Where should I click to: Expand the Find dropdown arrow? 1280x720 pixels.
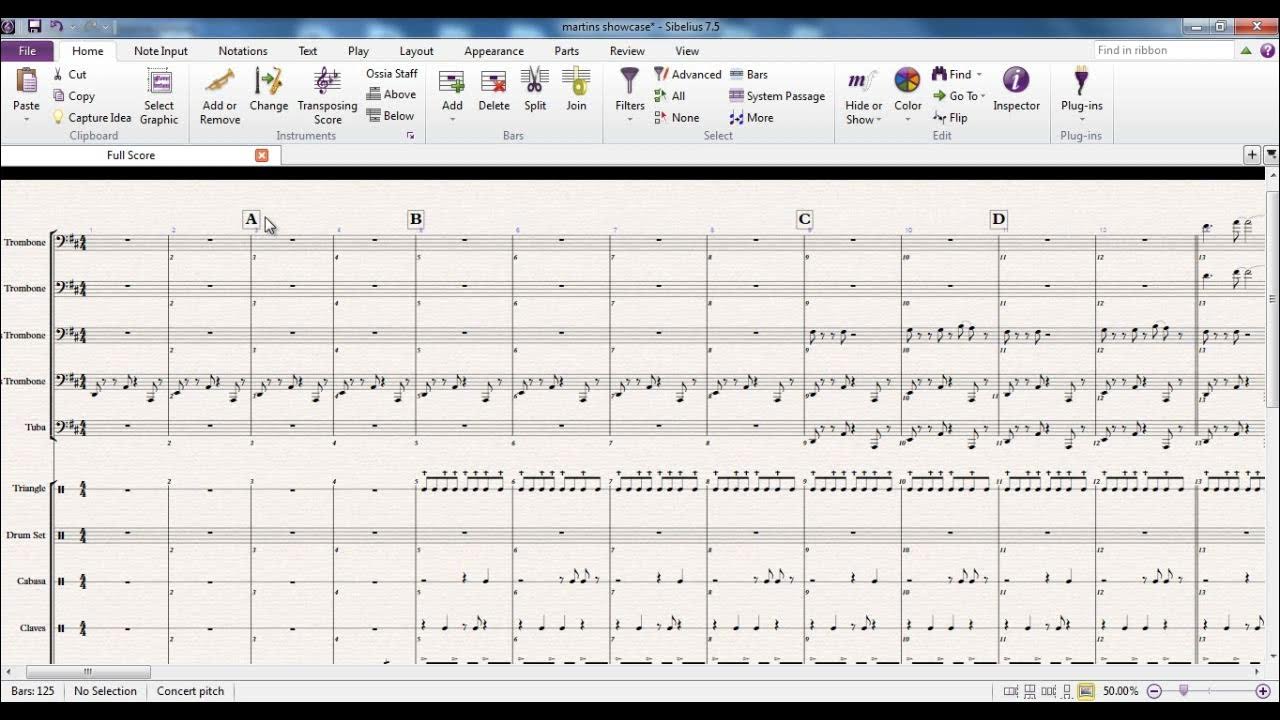pos(979,74)
